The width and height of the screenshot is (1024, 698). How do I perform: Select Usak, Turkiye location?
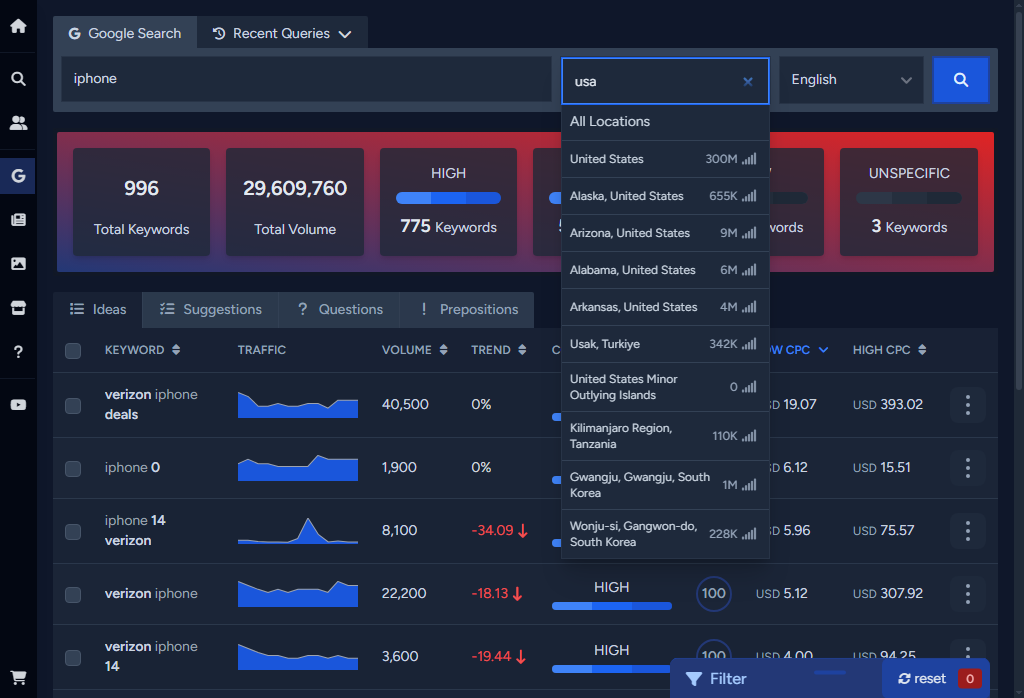point(665,344)
